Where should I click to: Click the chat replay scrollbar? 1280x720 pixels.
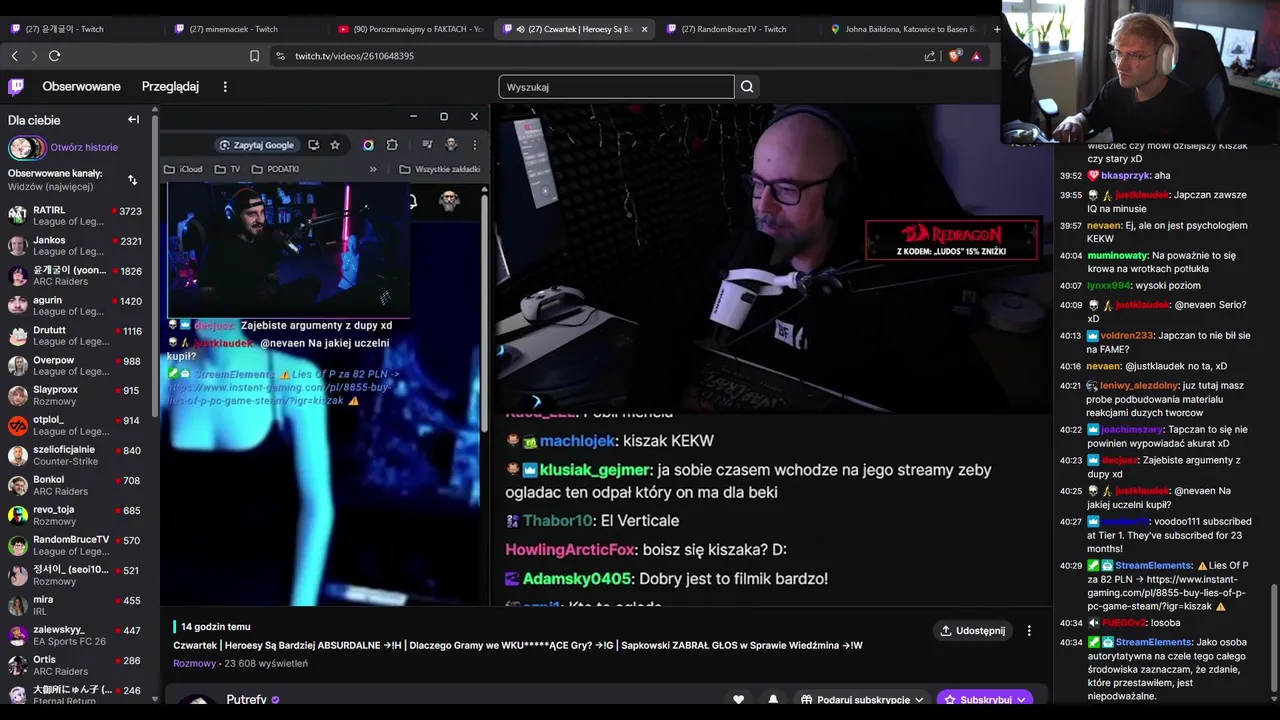[x=1274, y=640]
